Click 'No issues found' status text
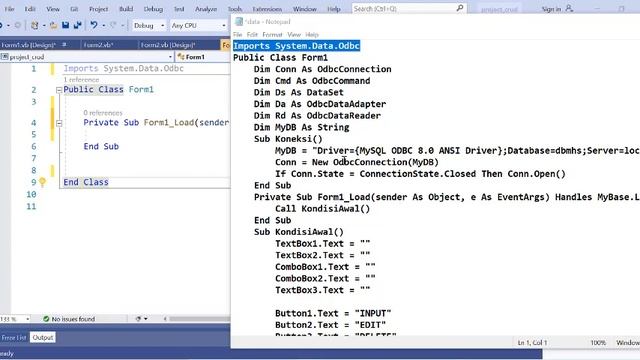The width and height of the screenshot is (640, 360). coord(73,319)
